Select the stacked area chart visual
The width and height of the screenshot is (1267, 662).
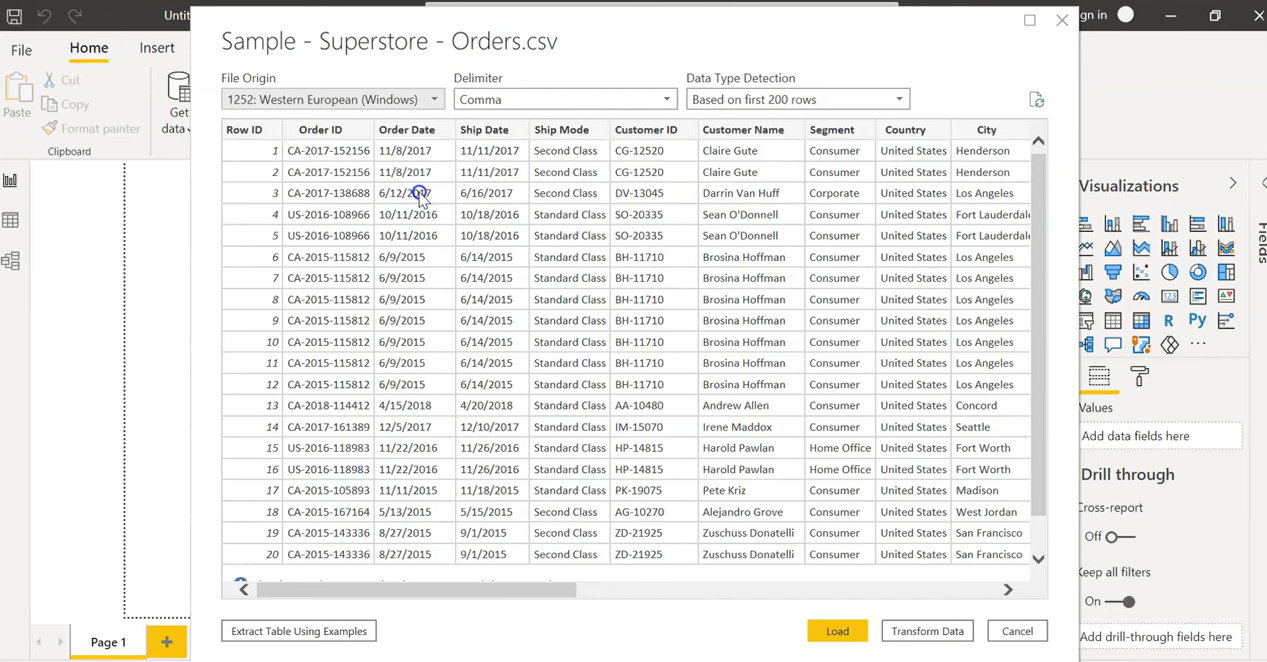(1141, 248)
